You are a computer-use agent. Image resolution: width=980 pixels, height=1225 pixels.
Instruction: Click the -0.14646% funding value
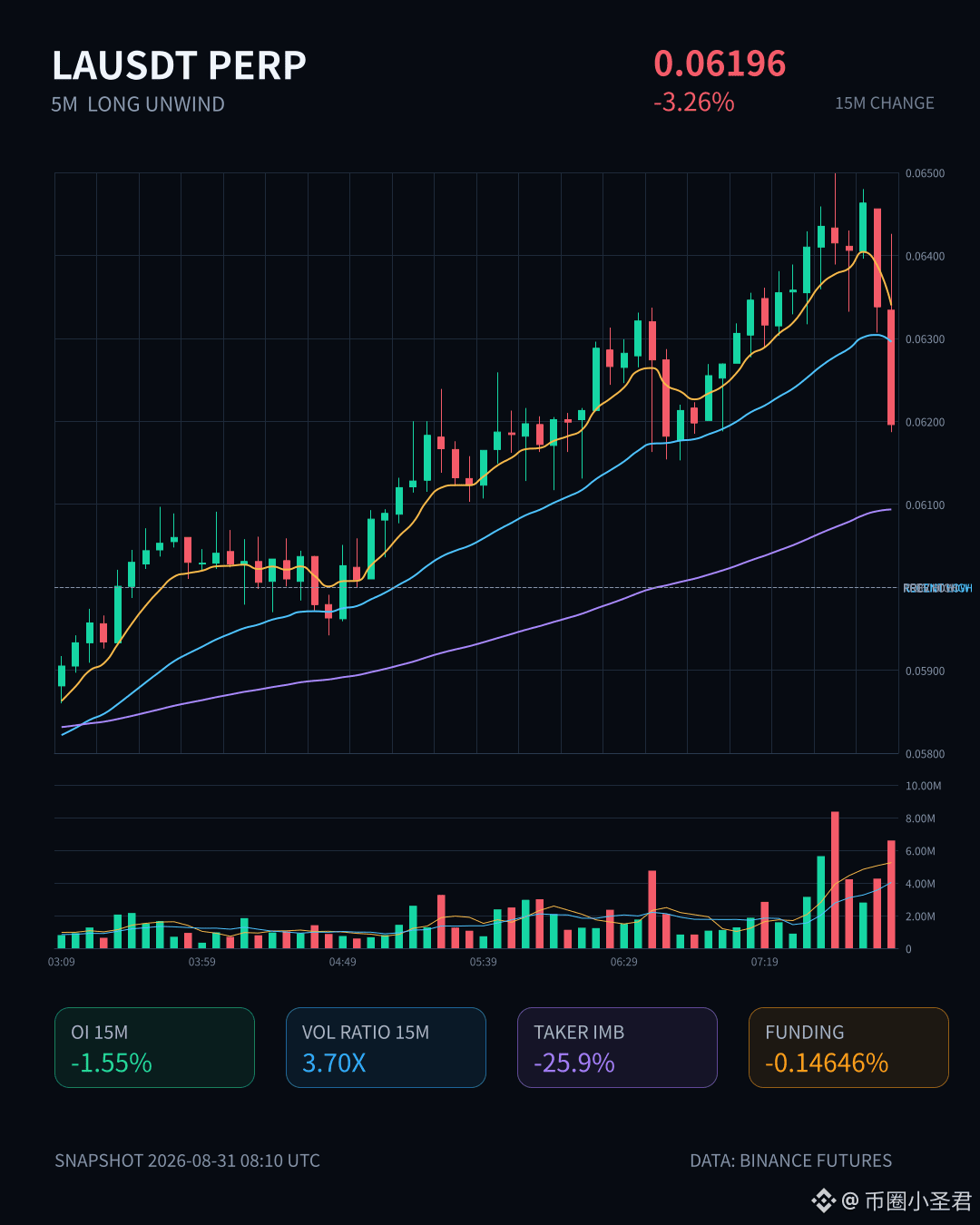827,1063
